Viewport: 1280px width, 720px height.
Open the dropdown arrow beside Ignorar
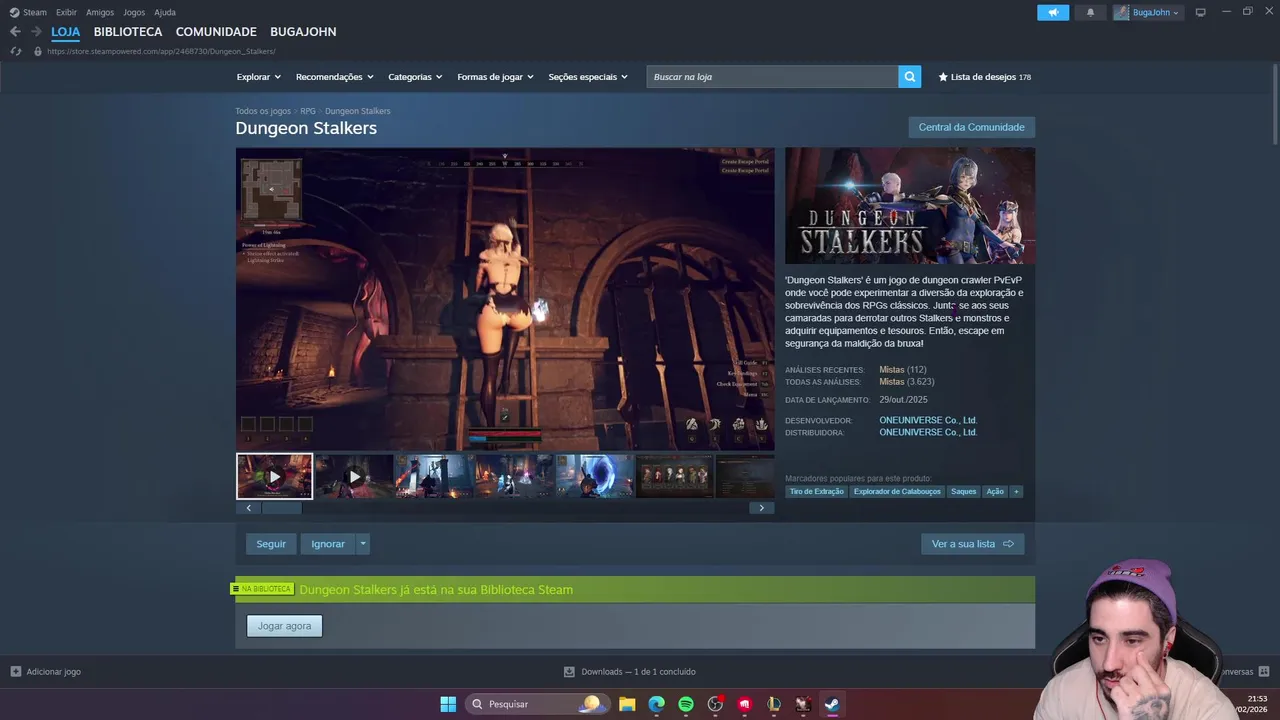point(363,544)
